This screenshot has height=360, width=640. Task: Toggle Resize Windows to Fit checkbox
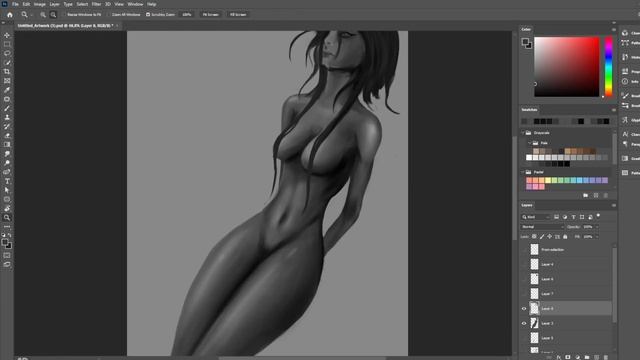pyautogui.click(x=64, y=15)
